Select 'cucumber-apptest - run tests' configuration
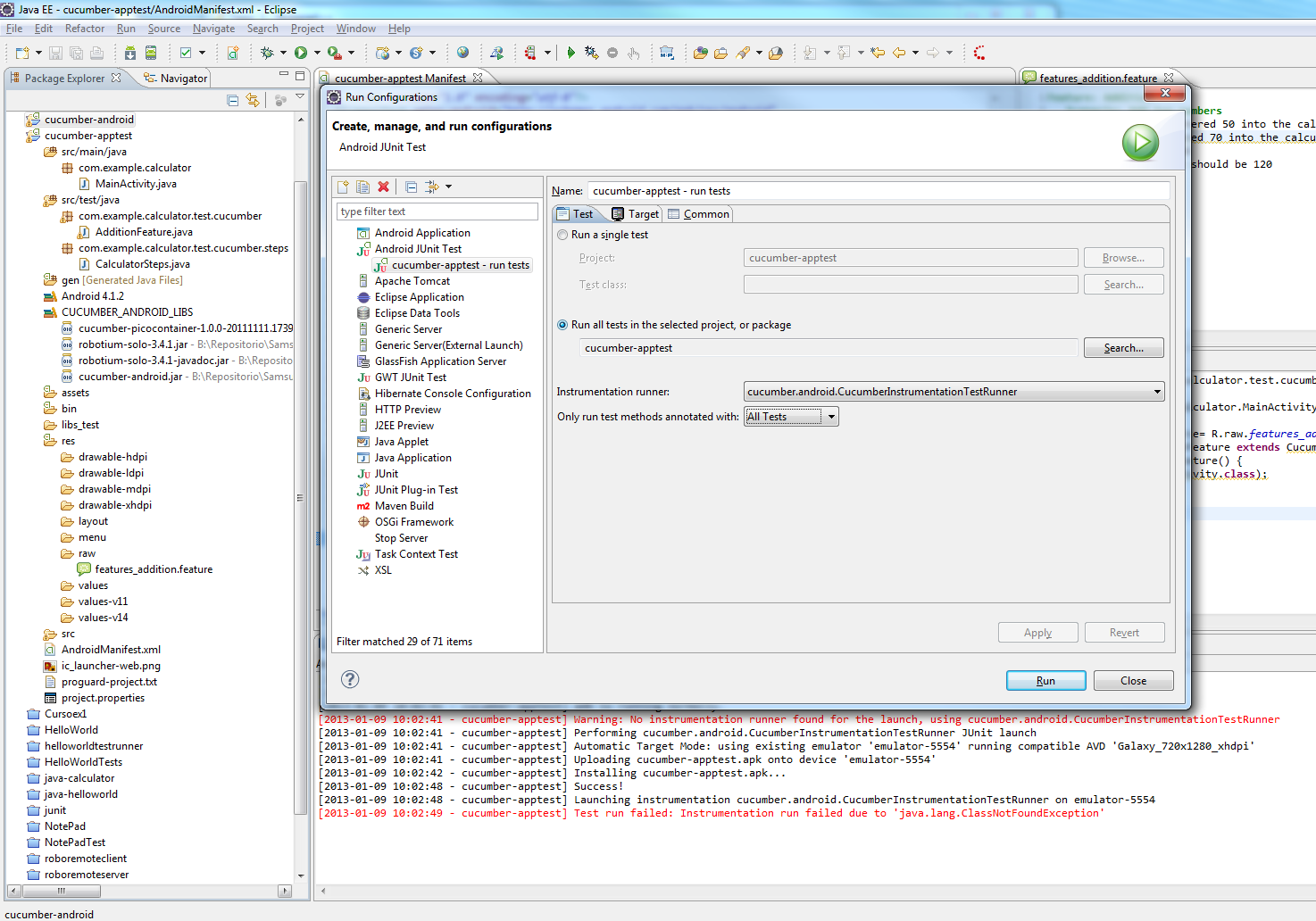Screen dimensions: 1316x921 point(453,265)
